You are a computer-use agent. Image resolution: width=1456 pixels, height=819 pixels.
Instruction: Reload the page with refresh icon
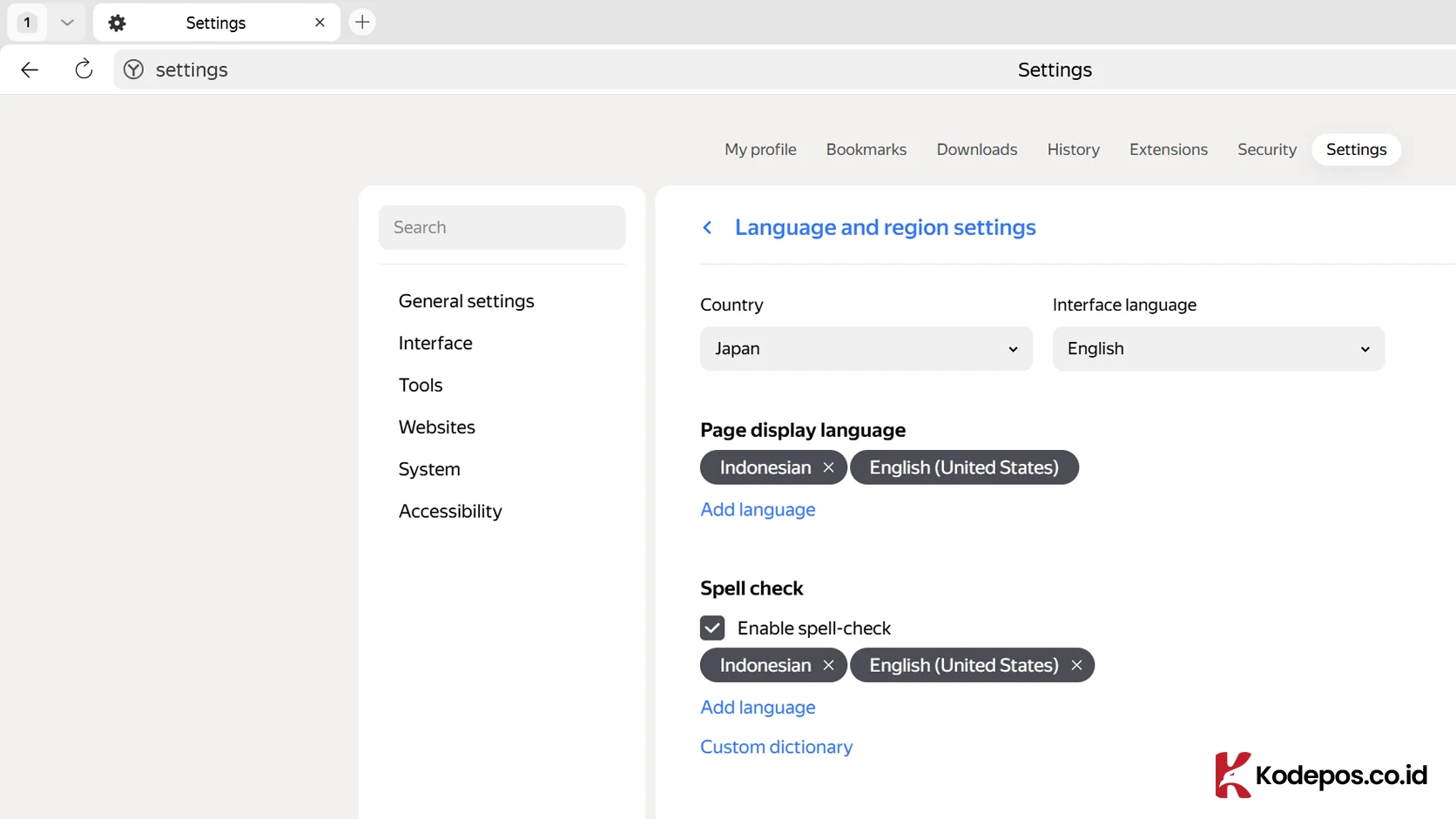coord(84,69)
